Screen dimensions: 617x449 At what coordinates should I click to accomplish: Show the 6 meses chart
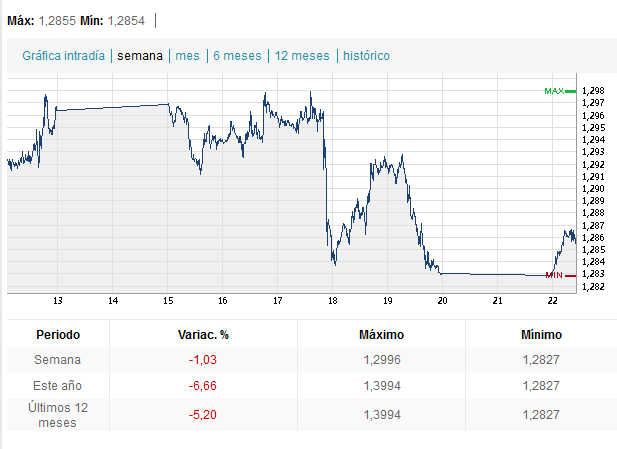tap(237, 56)
